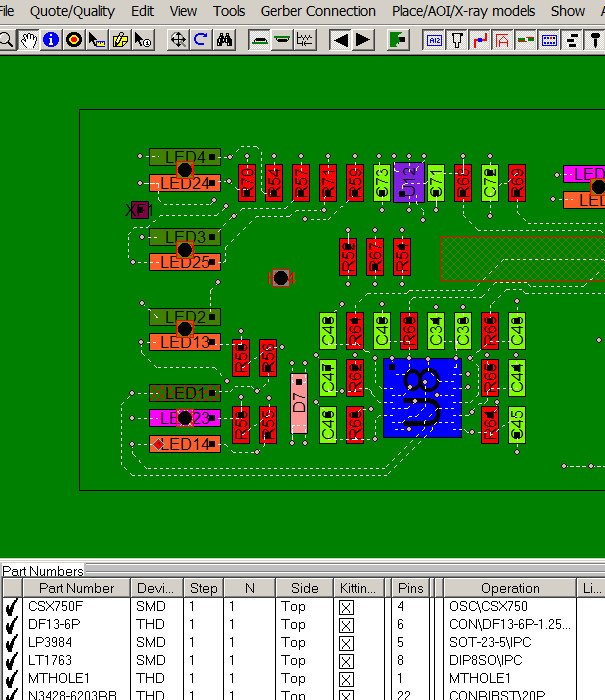This screenshot has height=700, width=605.
Task: Sort by Step column header
Action: 204,588
